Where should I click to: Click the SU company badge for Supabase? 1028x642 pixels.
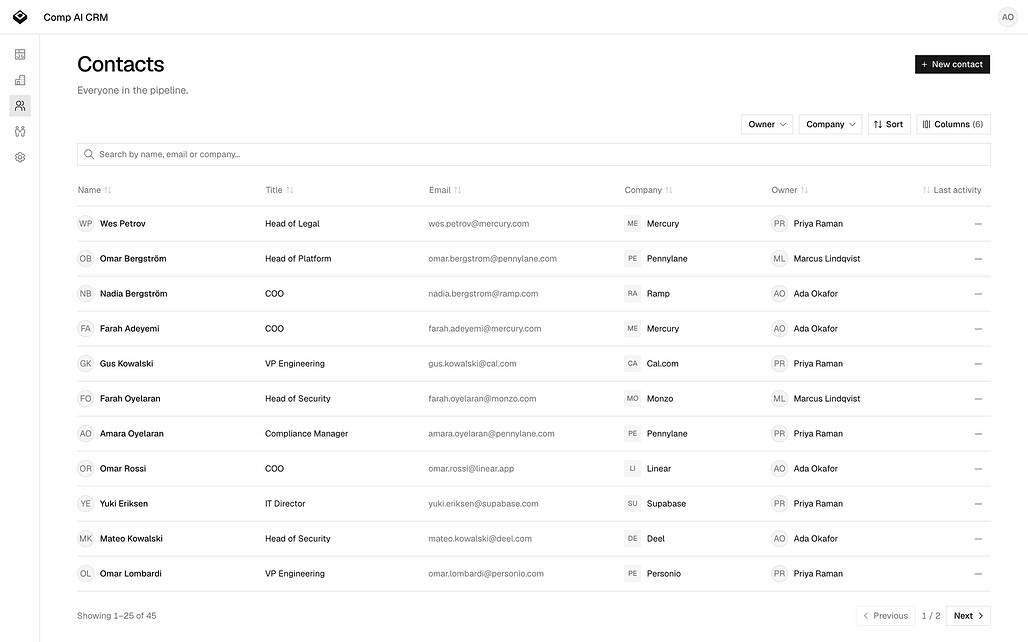[x=632, y=504]
